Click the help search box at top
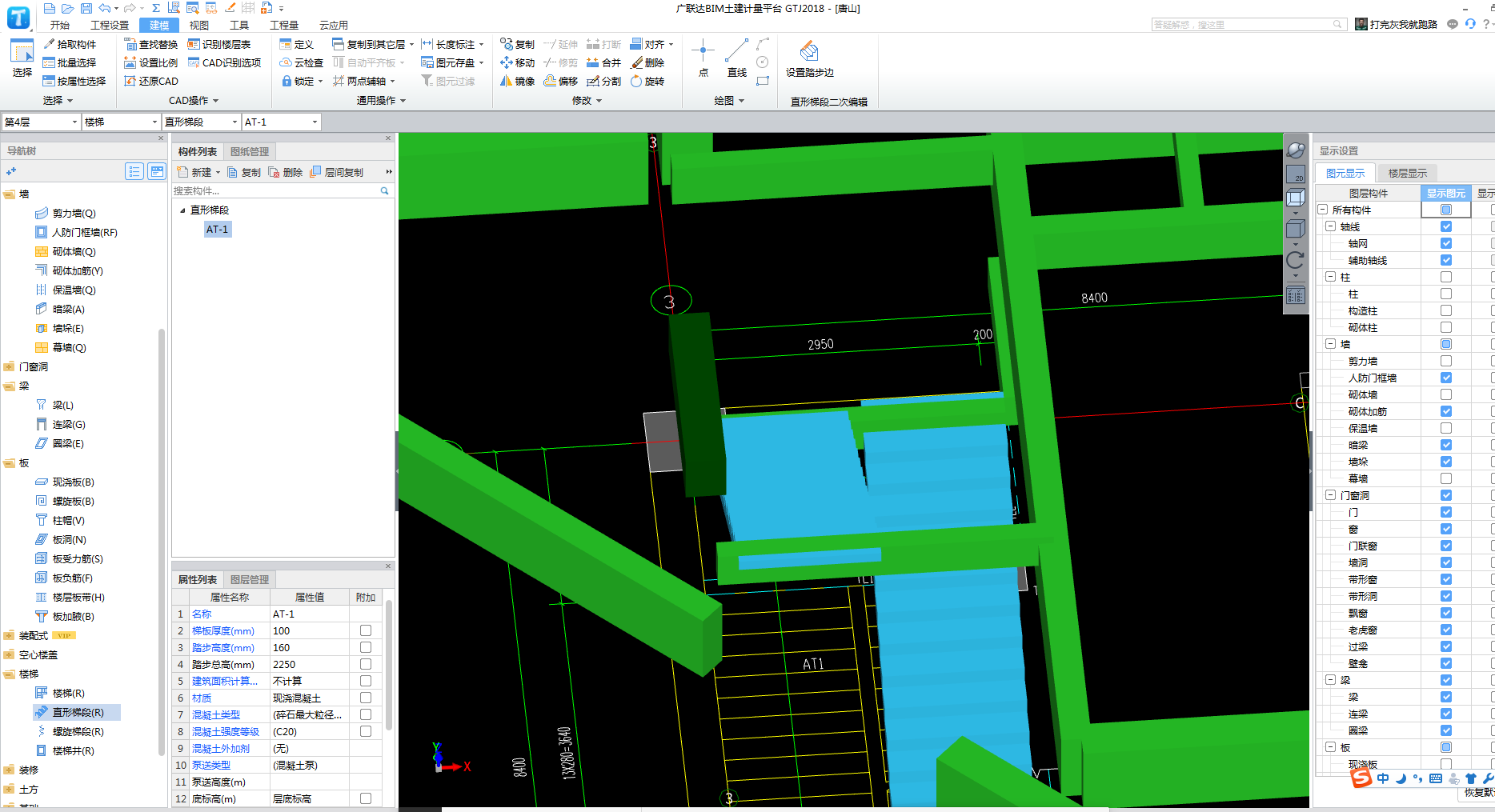The image size is (1495, 812). click(x=1248, y=25)
